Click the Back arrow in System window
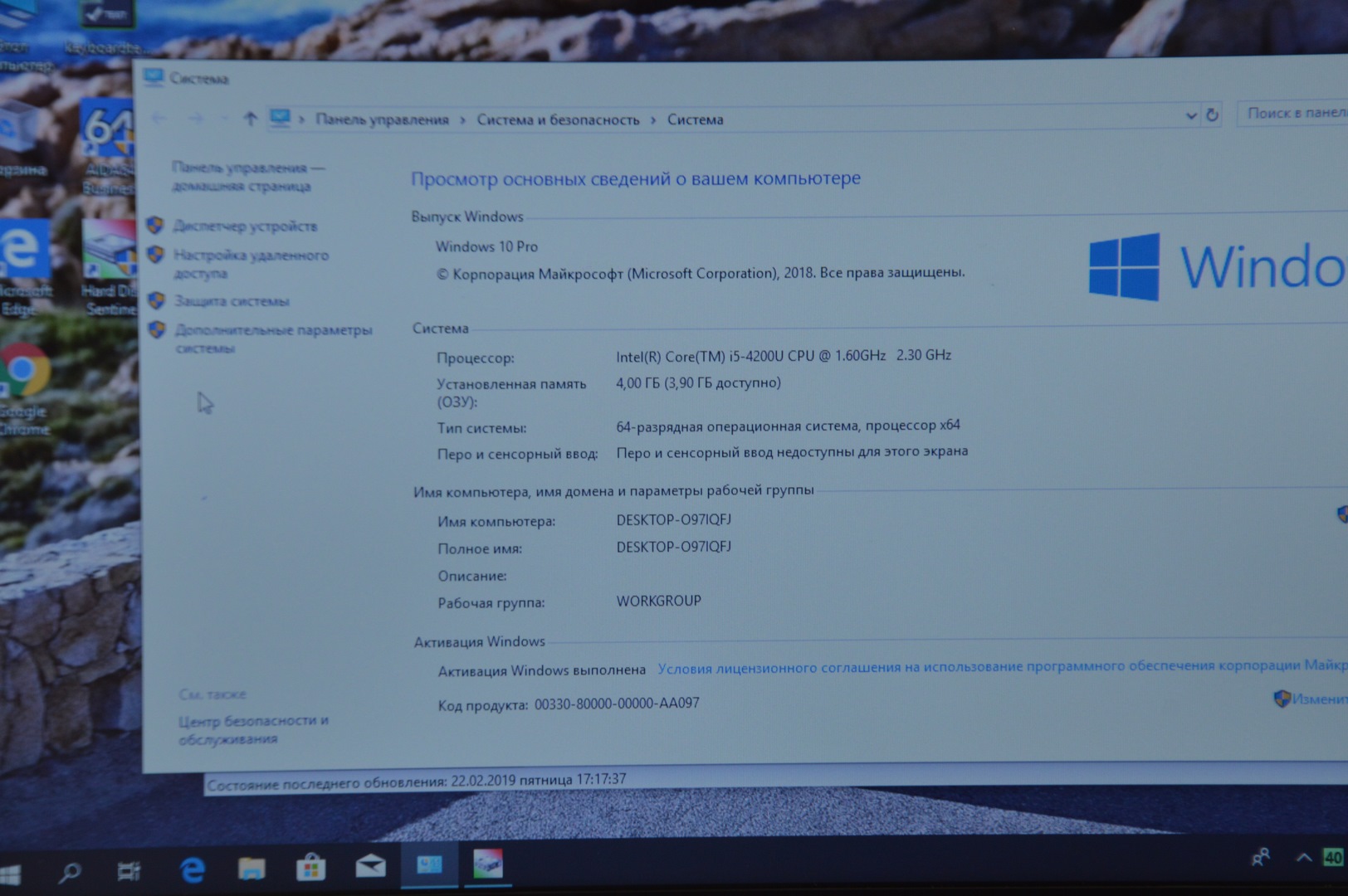The height and width of the screenshot is (896, 1348). pyautogui.click(x=159, y=119)
